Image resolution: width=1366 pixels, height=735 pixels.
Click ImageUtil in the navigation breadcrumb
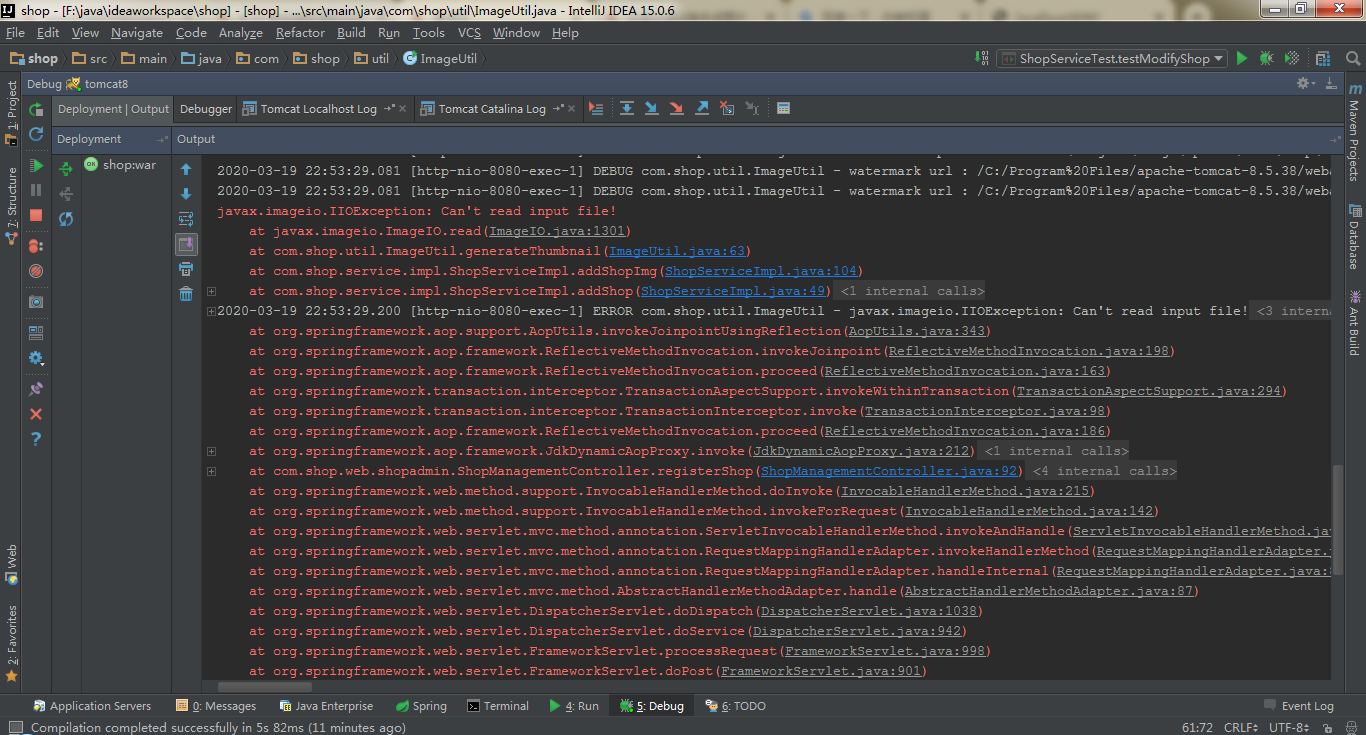point(440,59)
